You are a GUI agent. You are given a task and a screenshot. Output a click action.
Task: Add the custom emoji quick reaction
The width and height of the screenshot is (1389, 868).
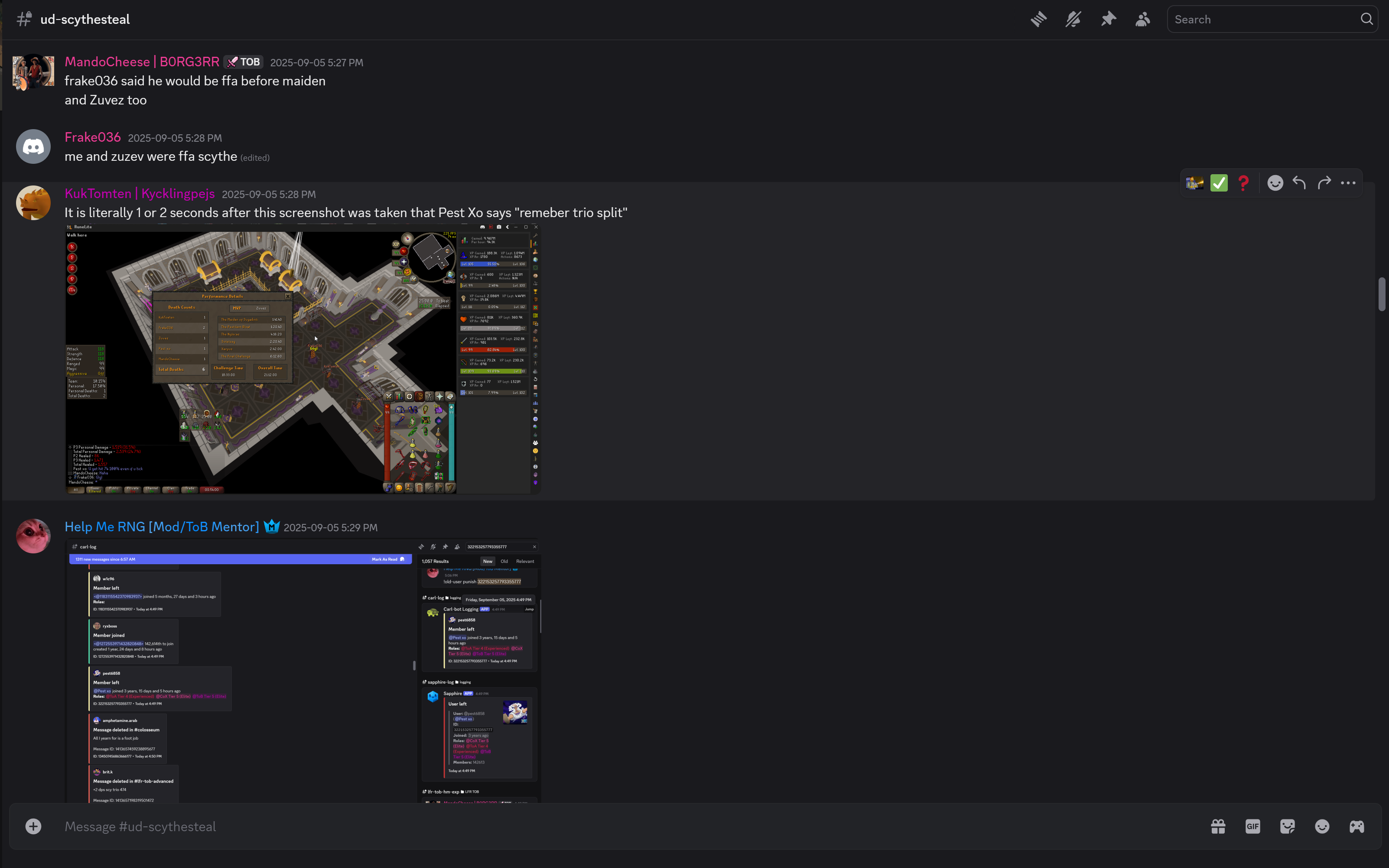tap(1194, 183)
